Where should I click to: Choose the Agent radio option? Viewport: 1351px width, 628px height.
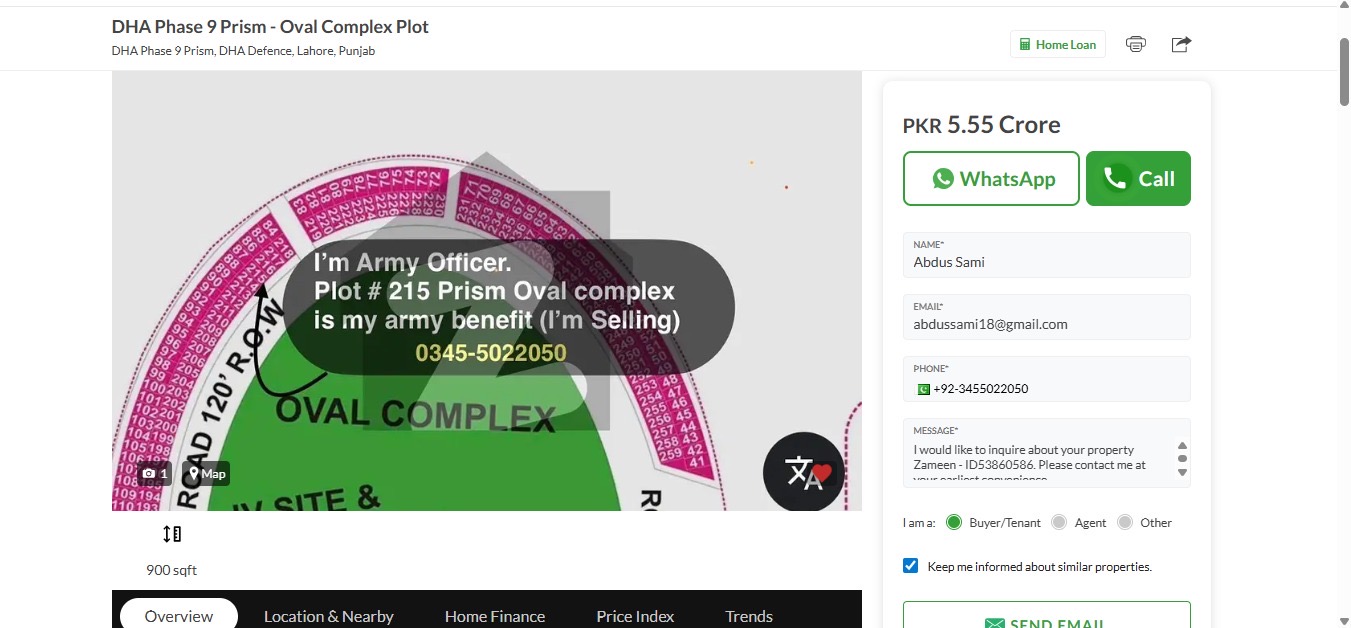coord(1059,522)
